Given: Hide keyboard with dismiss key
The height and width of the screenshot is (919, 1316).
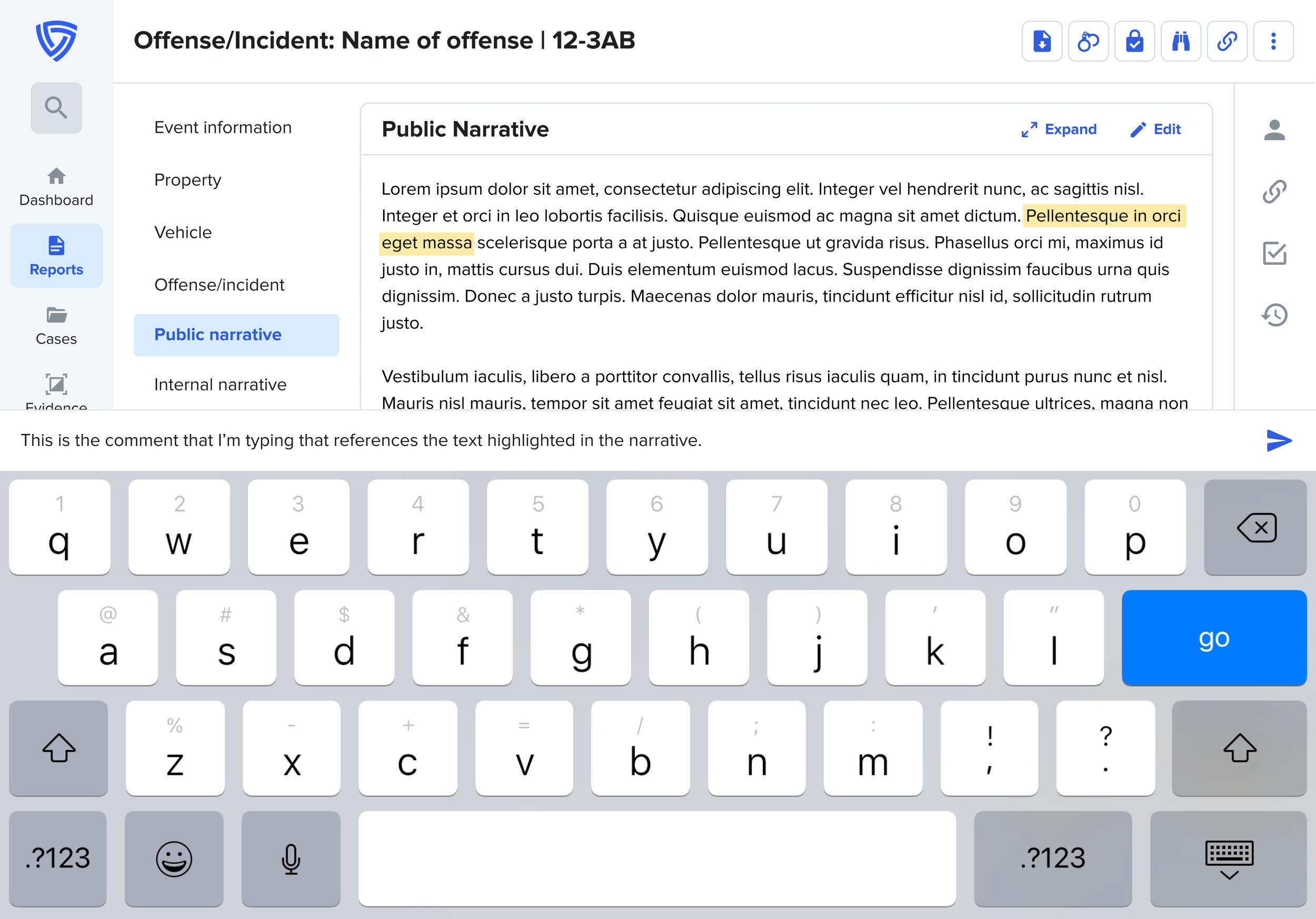Looking at the screenshot, I should click(x=1228, y=858).
